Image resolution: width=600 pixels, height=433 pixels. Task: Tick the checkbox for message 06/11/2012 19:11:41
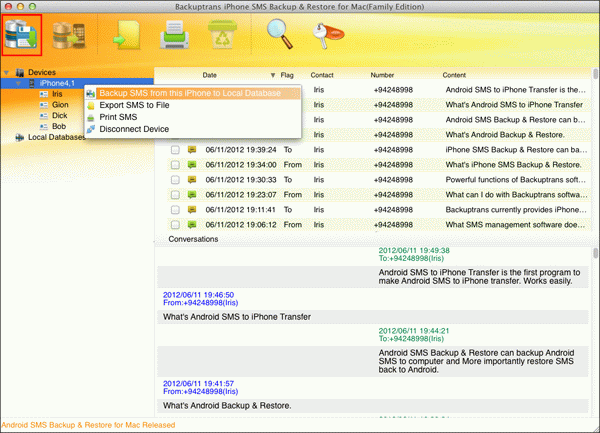(x=175, y=210)
